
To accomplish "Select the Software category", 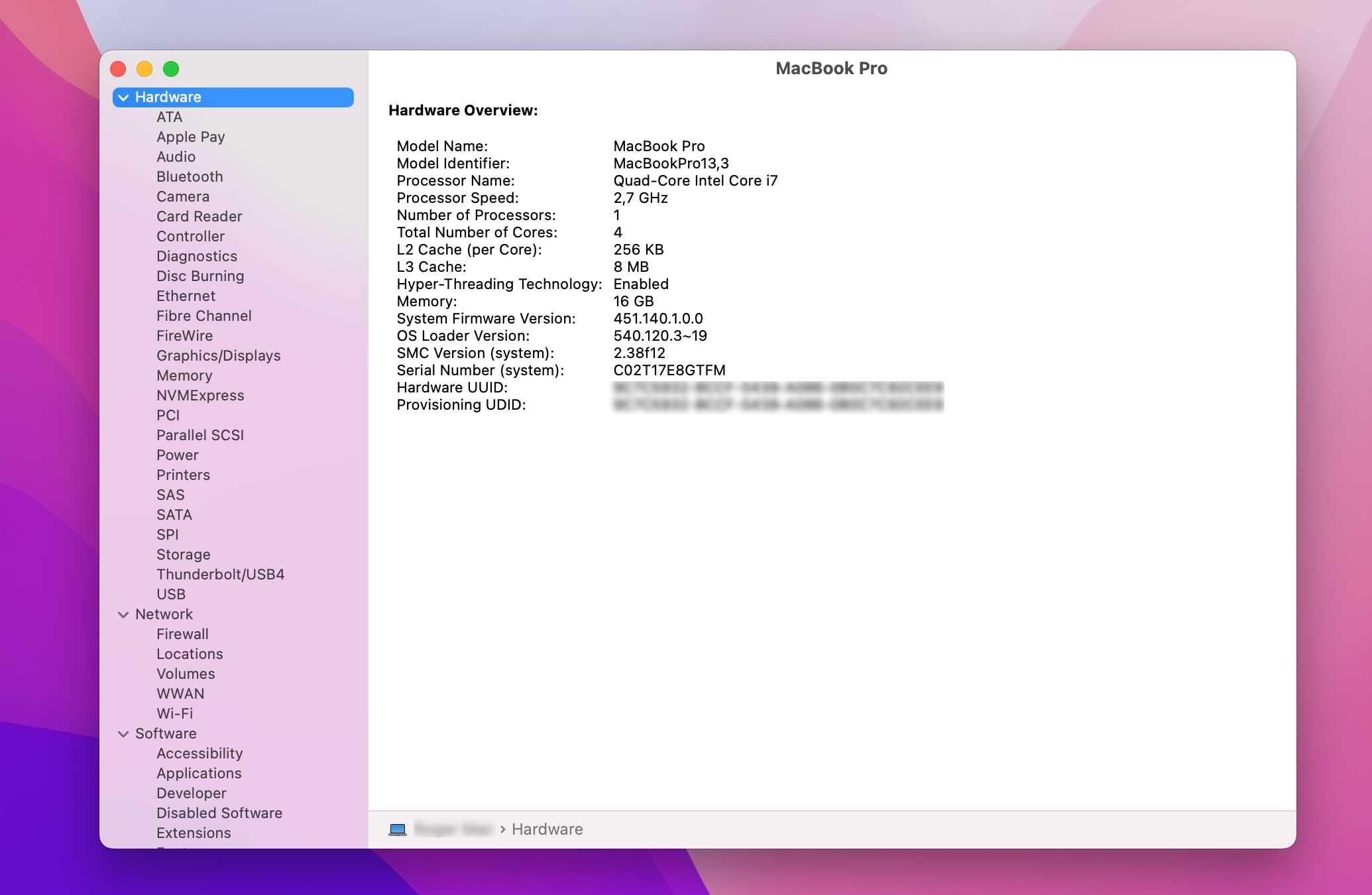I will [166, 734].
